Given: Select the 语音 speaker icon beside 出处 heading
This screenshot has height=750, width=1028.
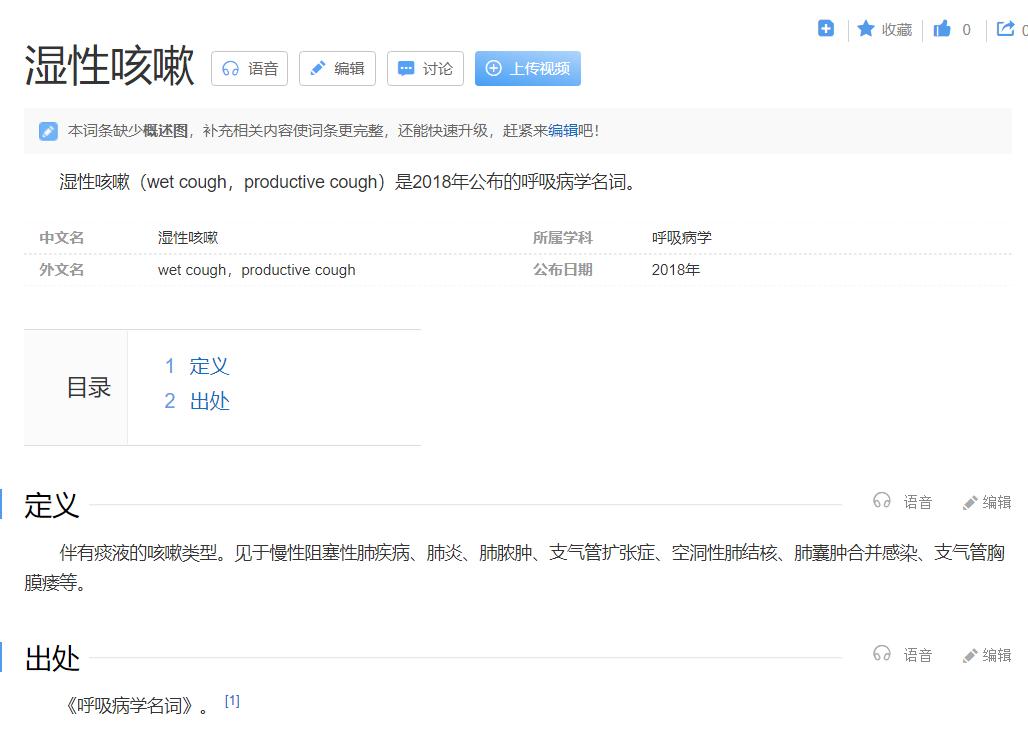Looking at the screenshot, I should [x=882, y=655].
